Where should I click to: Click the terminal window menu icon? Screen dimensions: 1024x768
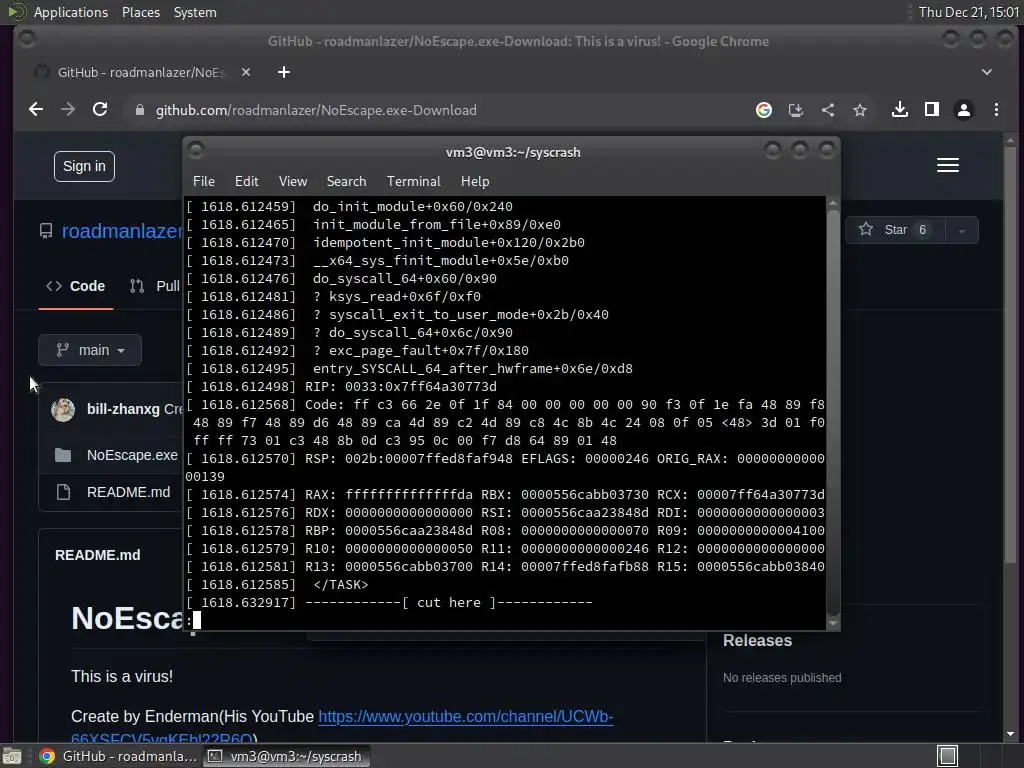(195, 151)
